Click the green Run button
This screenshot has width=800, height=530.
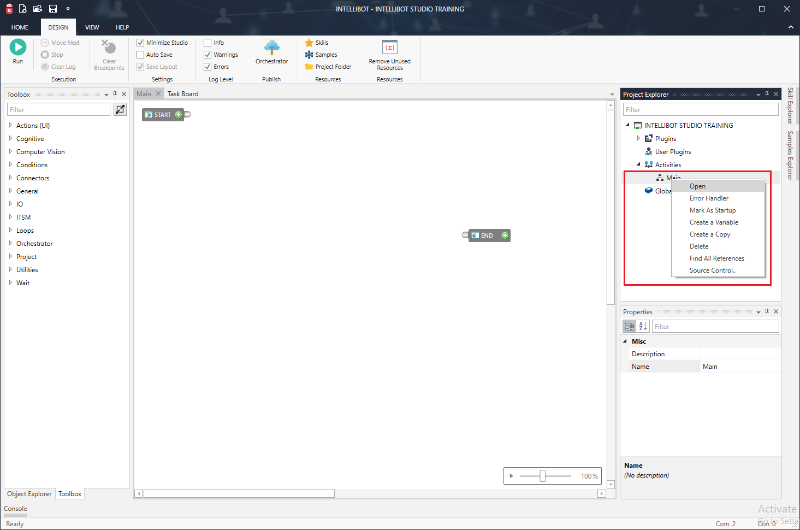click(x=18, y=49)
